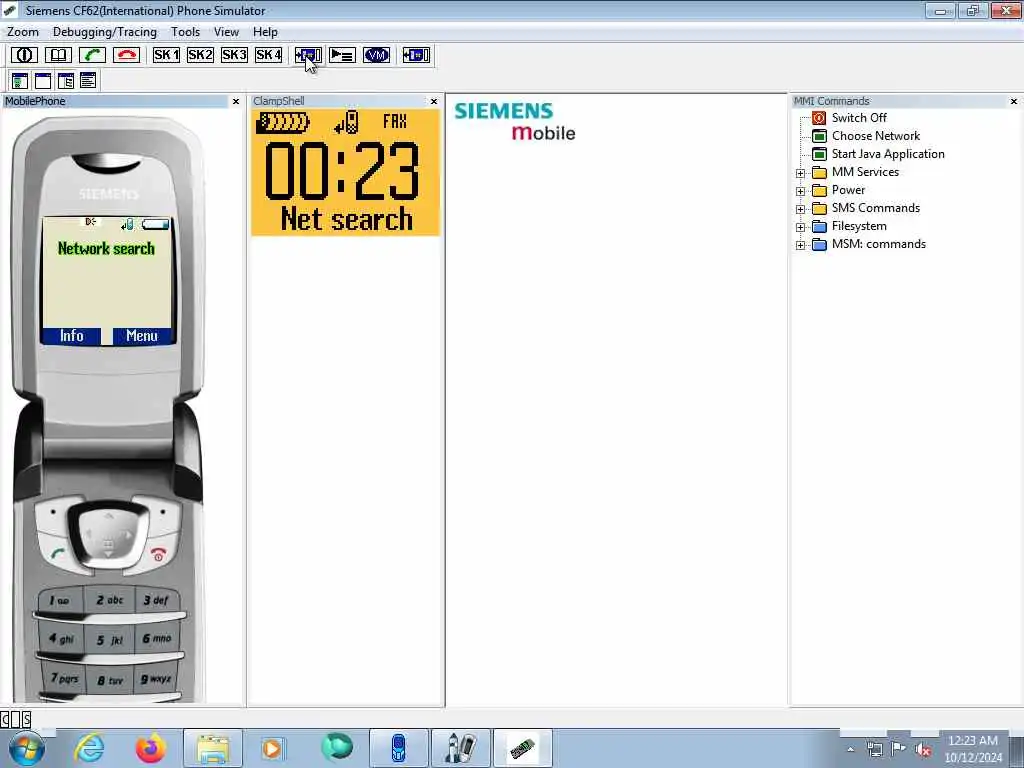Close the MMI Commands panel
This screenshot has height=768, width=1024.
click(1014, 101)
